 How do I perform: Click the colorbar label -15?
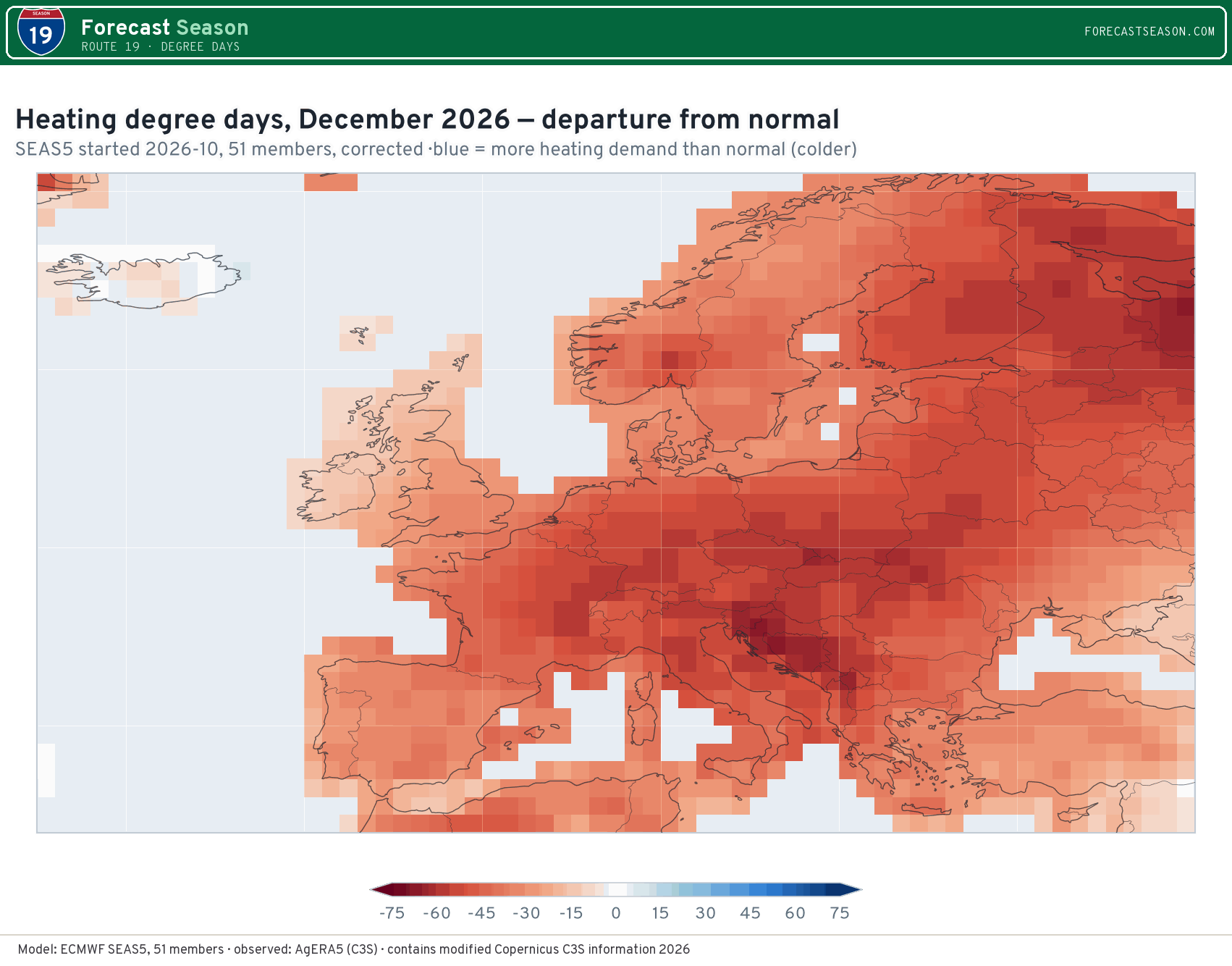click(571, 912)
